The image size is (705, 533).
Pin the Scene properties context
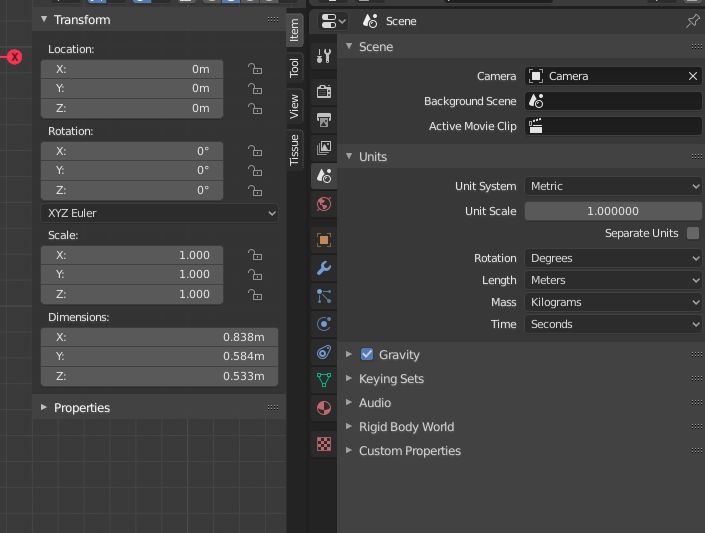[x=692, y=21]
